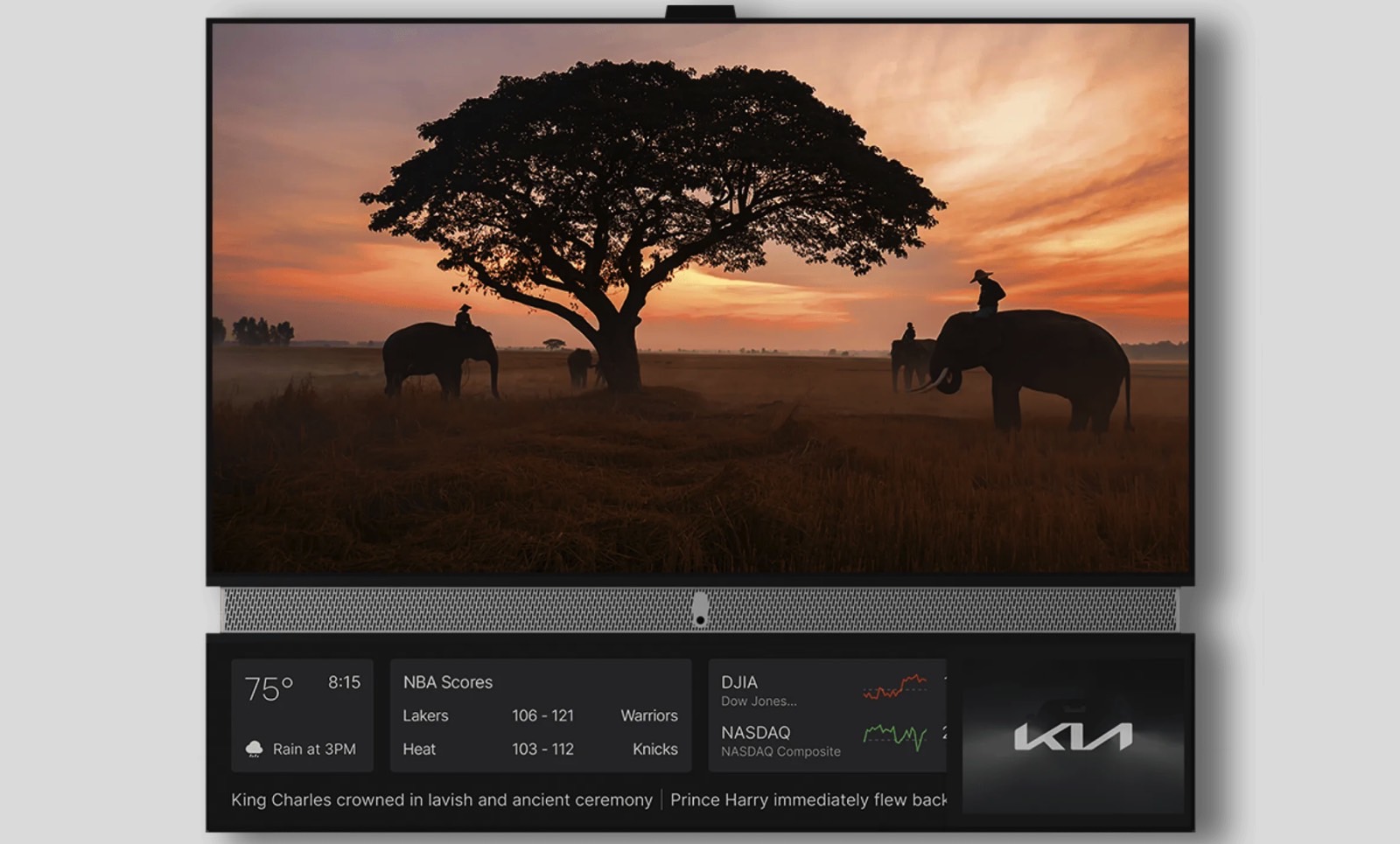Open the Prince Harry news headline

pos(808,799)
